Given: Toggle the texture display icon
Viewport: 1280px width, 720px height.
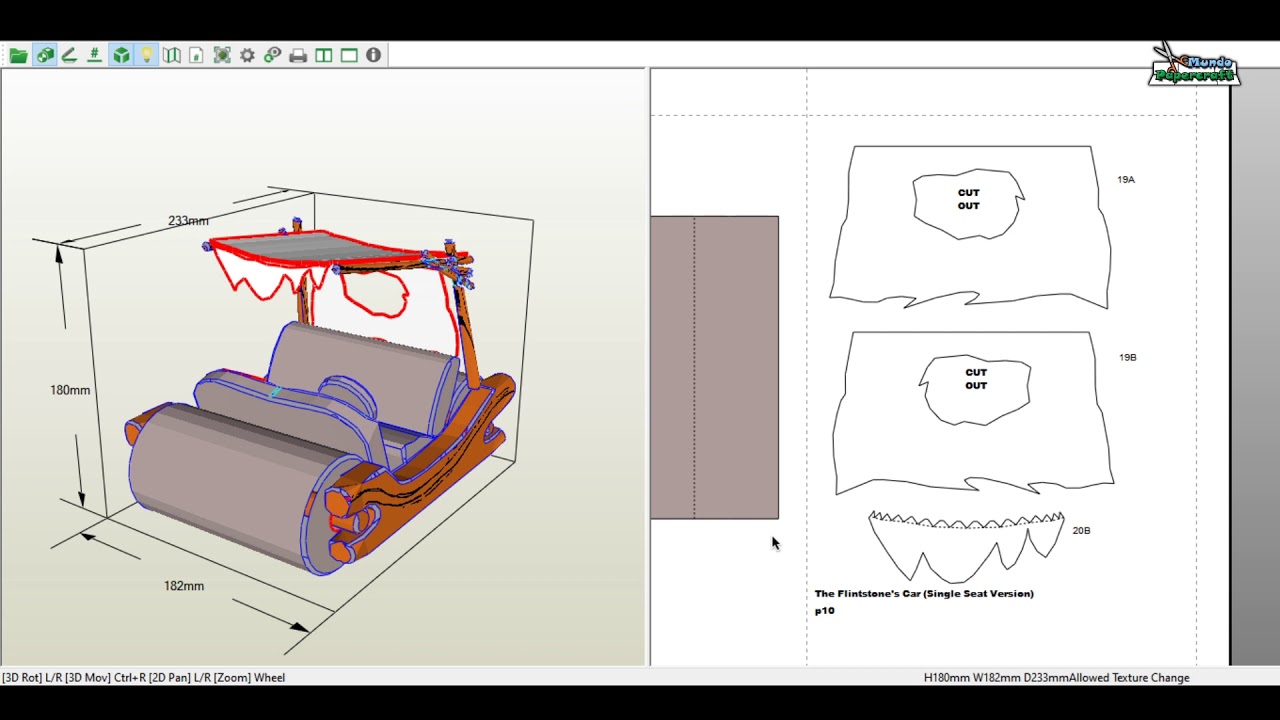Looking at the screenshot, I should [45, 55].
